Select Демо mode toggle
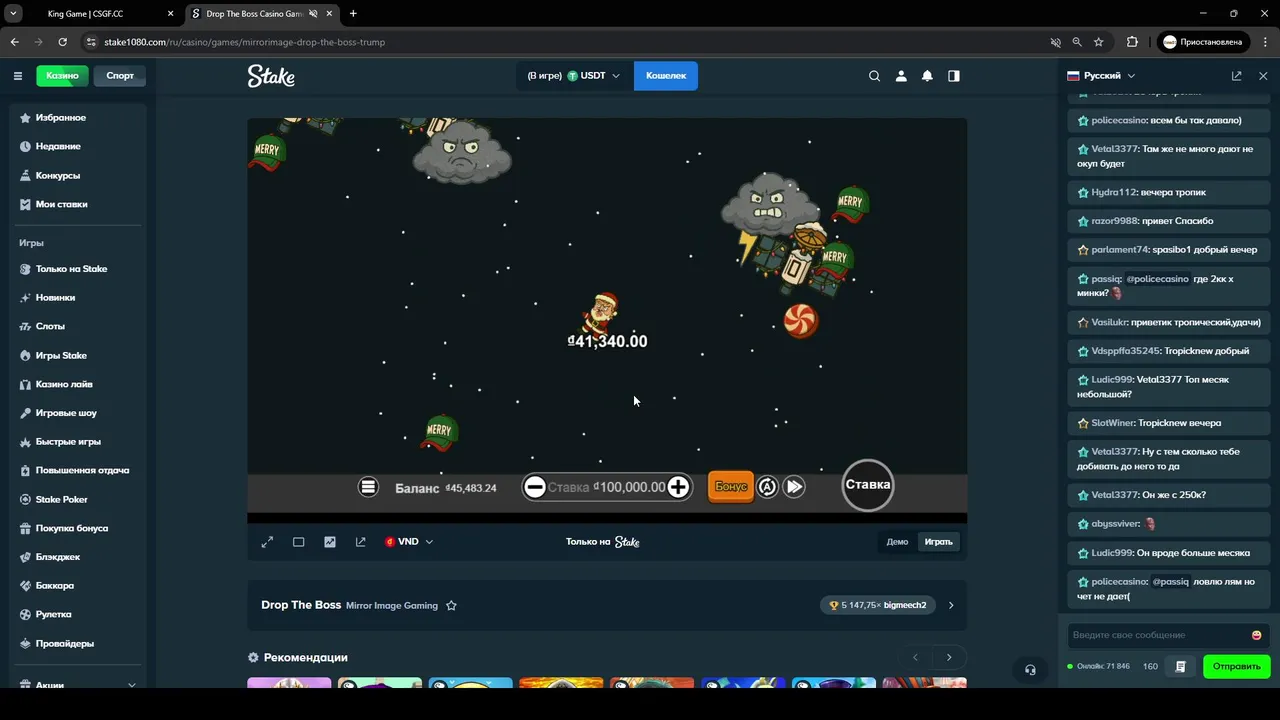Viewport: 1280px width, 720px height. [897, 542]
